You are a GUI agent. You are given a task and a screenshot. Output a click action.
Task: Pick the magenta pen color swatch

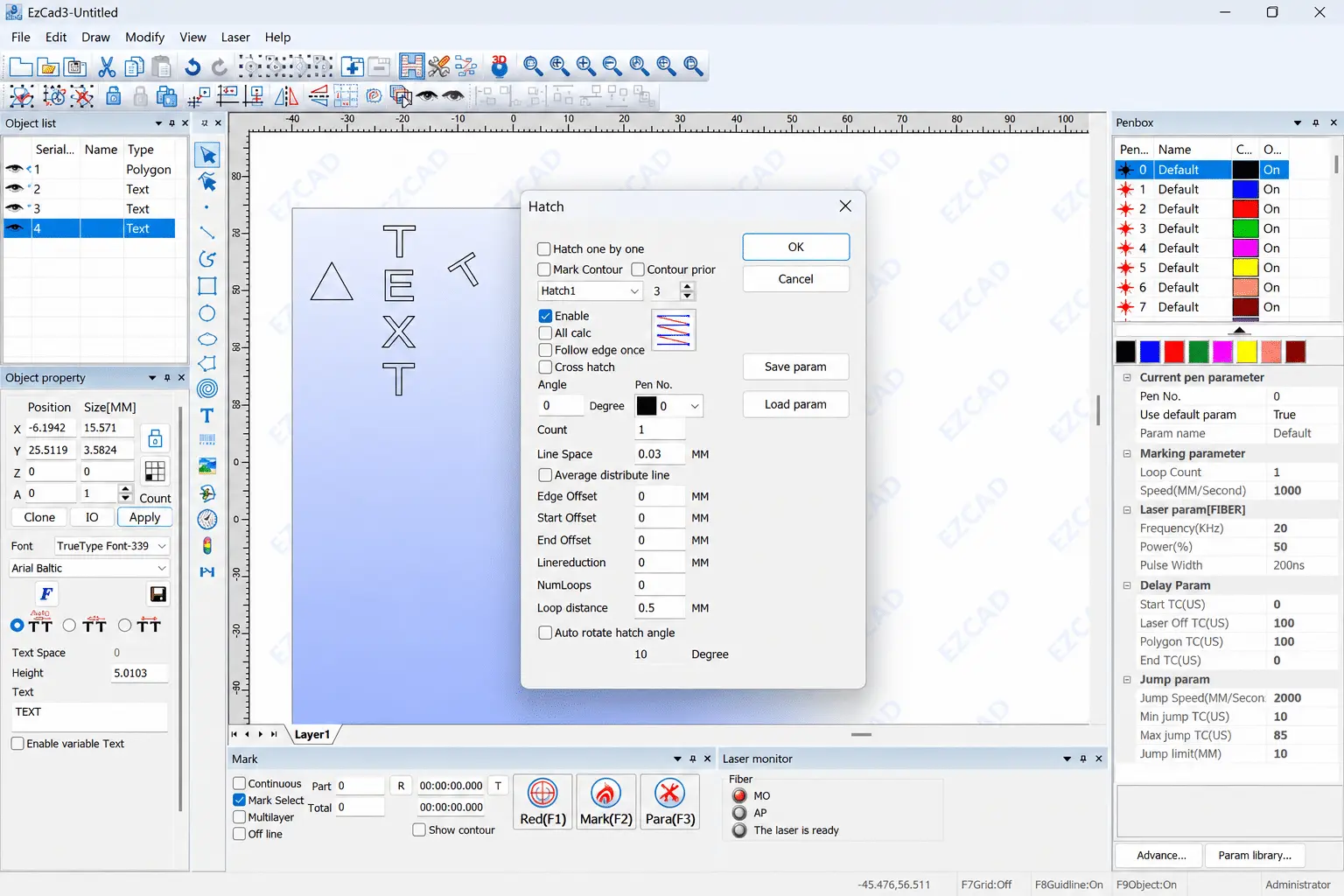tap(1223, 352)
